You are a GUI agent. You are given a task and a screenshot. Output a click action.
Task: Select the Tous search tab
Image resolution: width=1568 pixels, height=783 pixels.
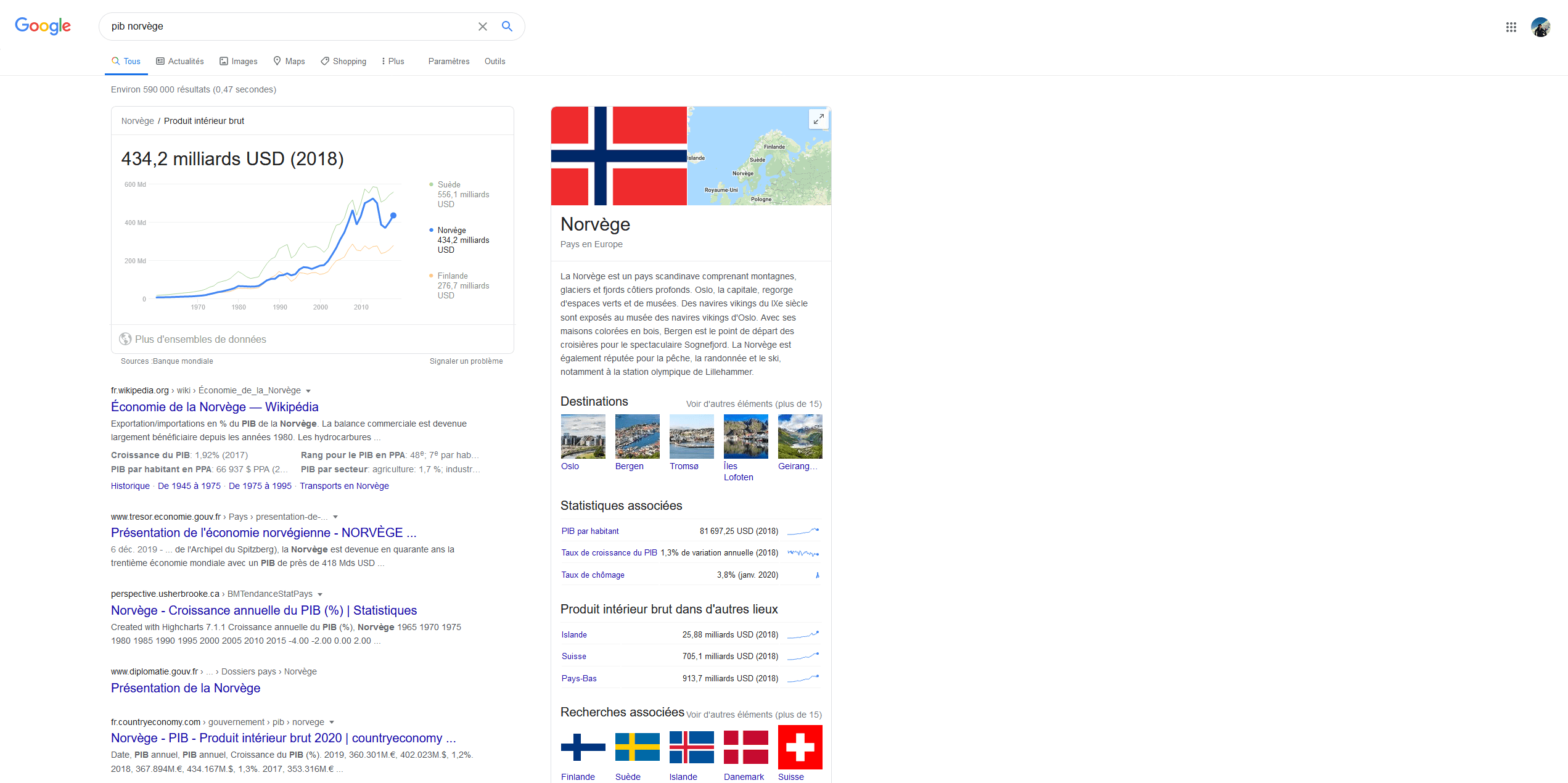click(x=126, y=61)
